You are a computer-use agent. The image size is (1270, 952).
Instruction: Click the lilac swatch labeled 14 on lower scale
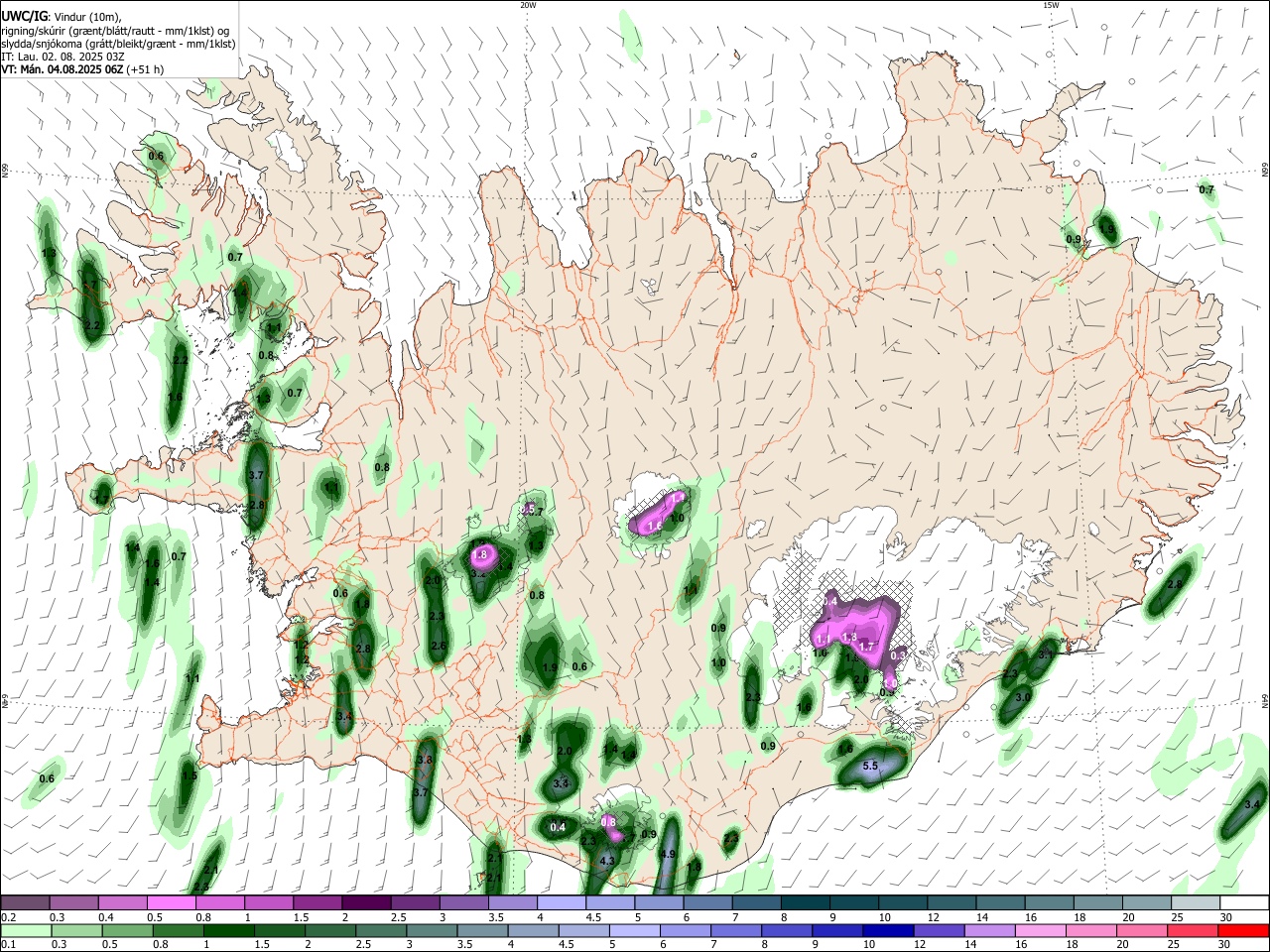[988, 930]
